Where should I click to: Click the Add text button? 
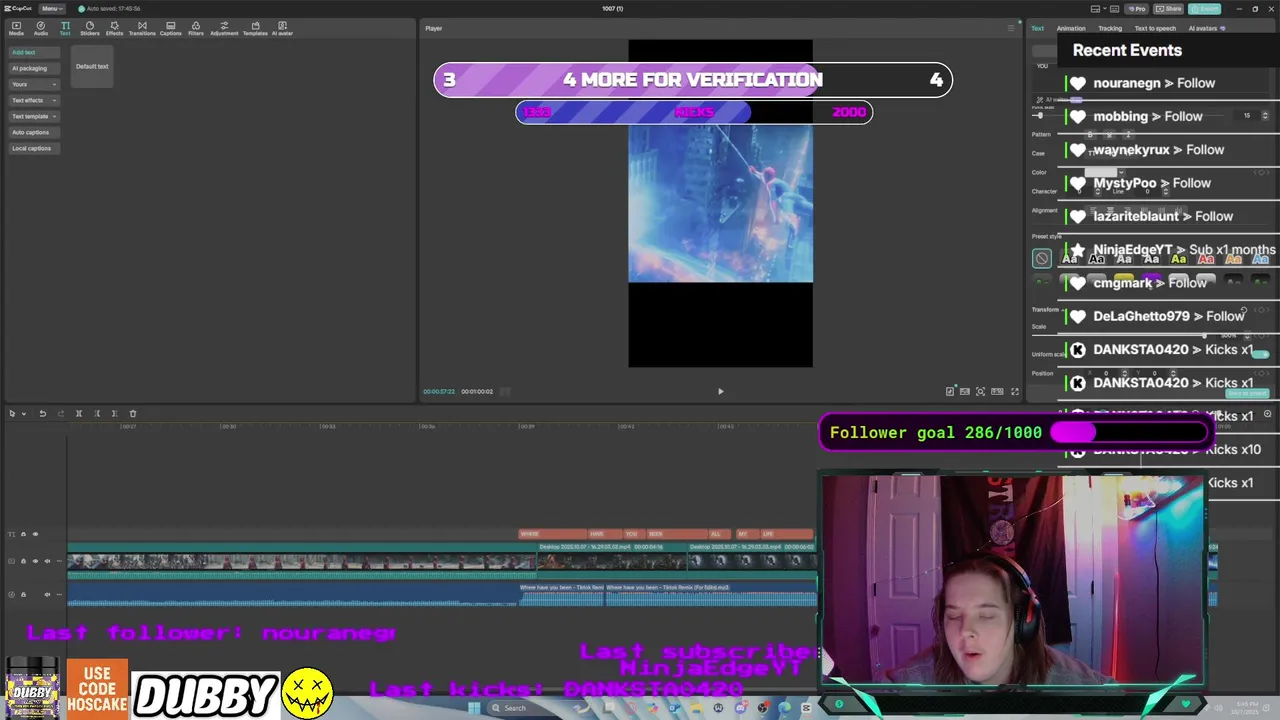pyautogui.click(x=34, y=52)
